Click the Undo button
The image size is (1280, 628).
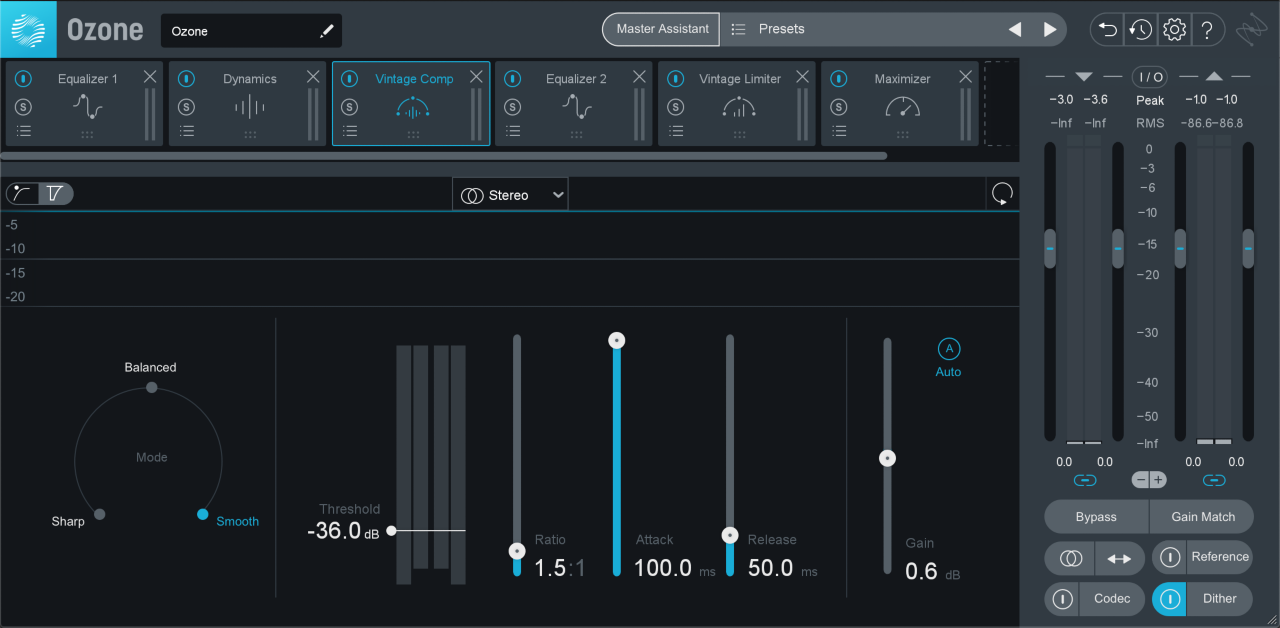click(x=1108, y=30)
